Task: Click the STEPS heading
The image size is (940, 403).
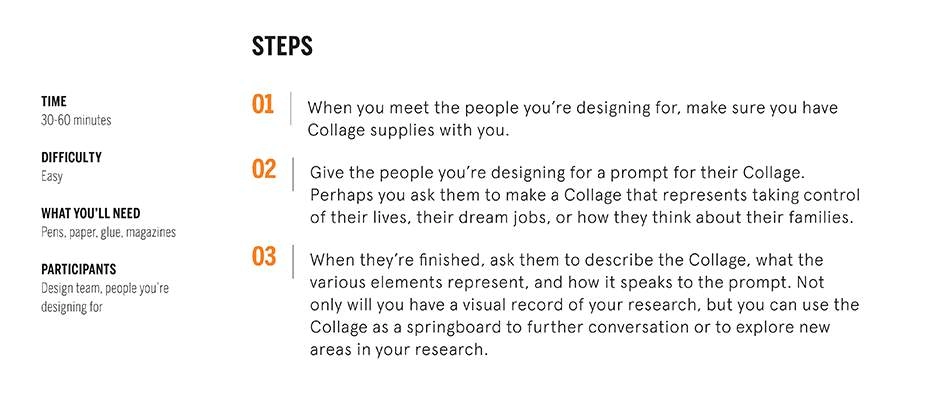Action: pyautogui.click(x=282, y=46)
